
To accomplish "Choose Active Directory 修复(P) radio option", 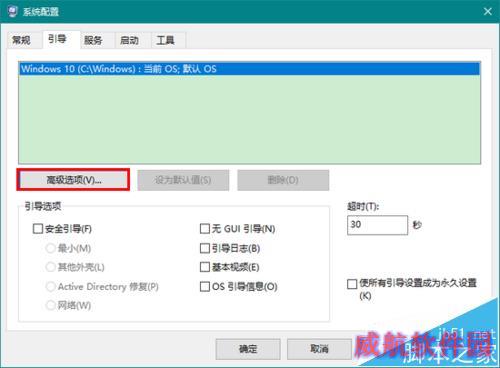I will pyautogui.click(x=50, y=286).
